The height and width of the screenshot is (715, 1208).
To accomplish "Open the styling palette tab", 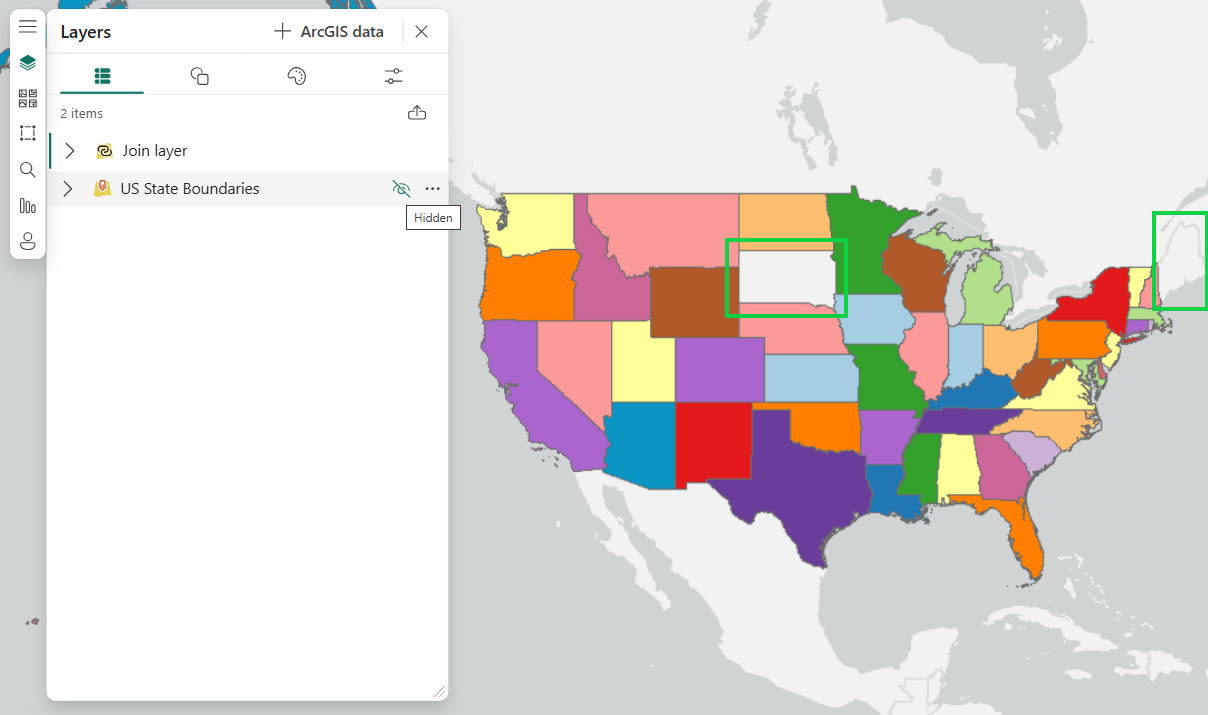I will coord(296,74).
